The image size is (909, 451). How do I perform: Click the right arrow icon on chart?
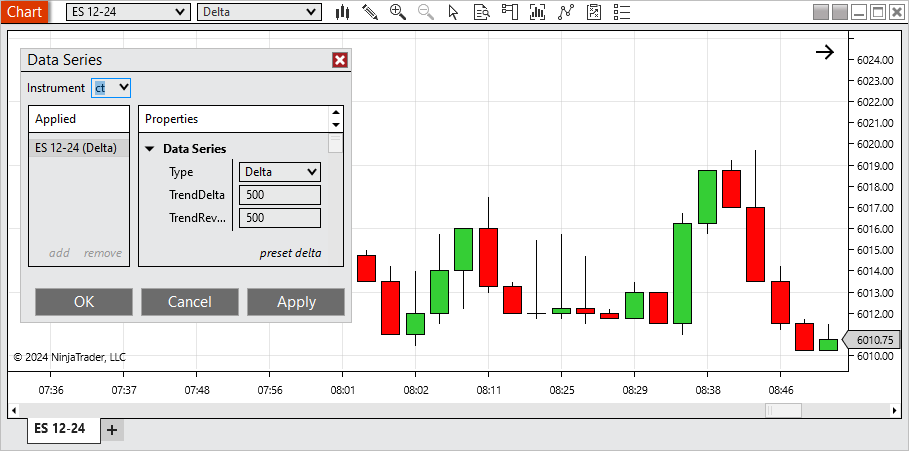pos(824,52)
